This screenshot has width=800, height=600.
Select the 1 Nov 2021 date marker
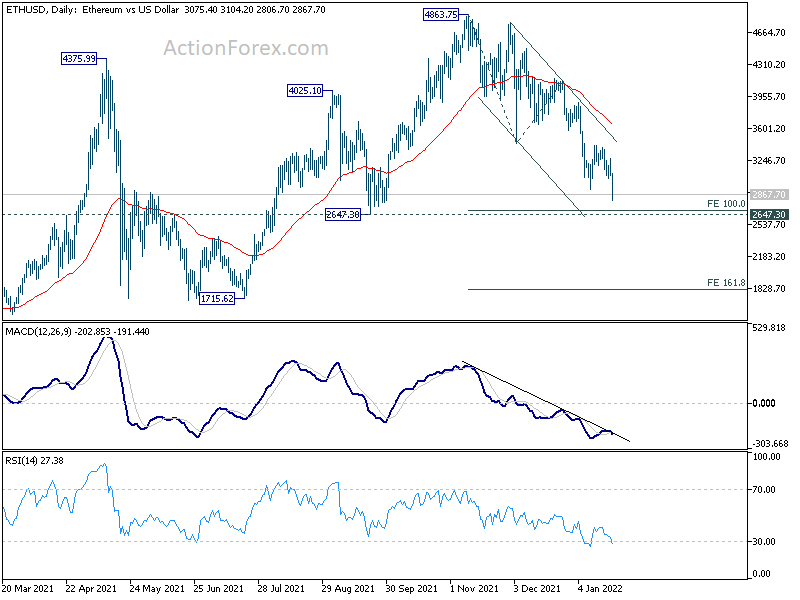coord(474,588)
